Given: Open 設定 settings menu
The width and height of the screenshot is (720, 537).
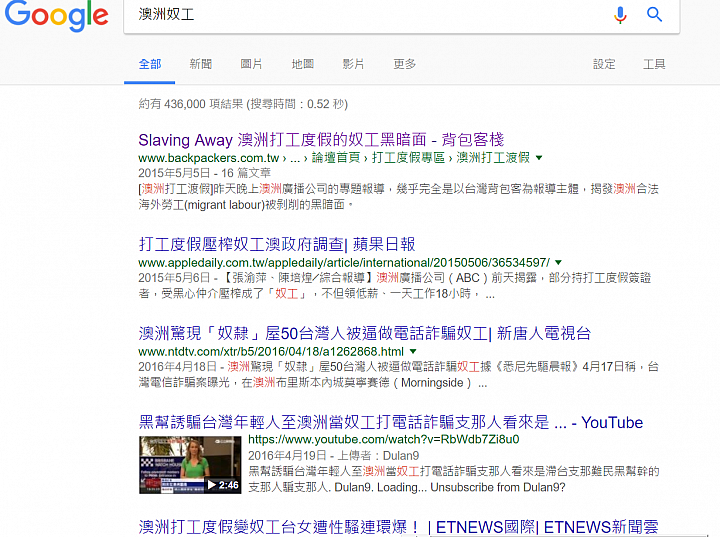Looking at the screenshot, I should click(x=604, y=64).
